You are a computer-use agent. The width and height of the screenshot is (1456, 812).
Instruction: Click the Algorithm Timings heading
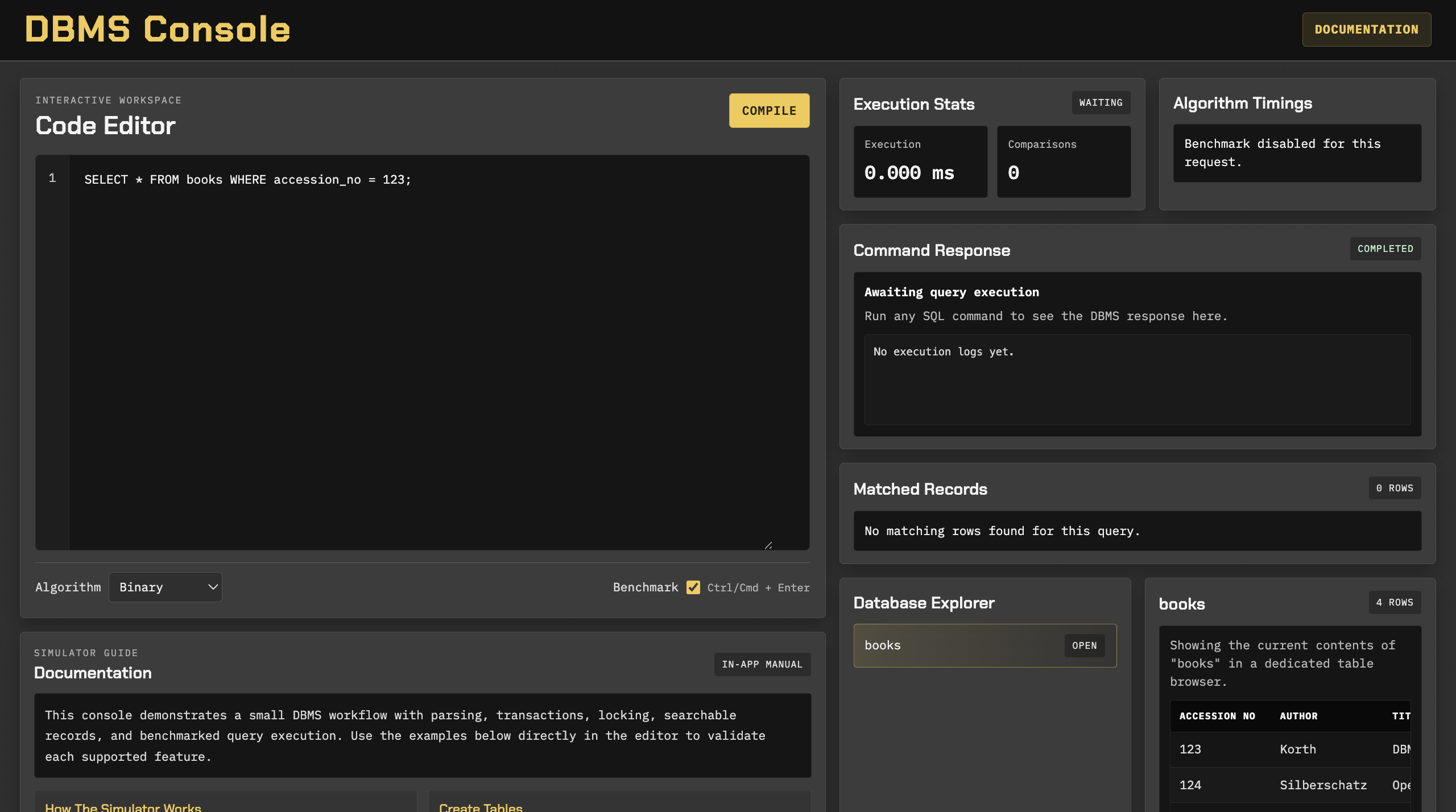click(x=1242, y=103)
